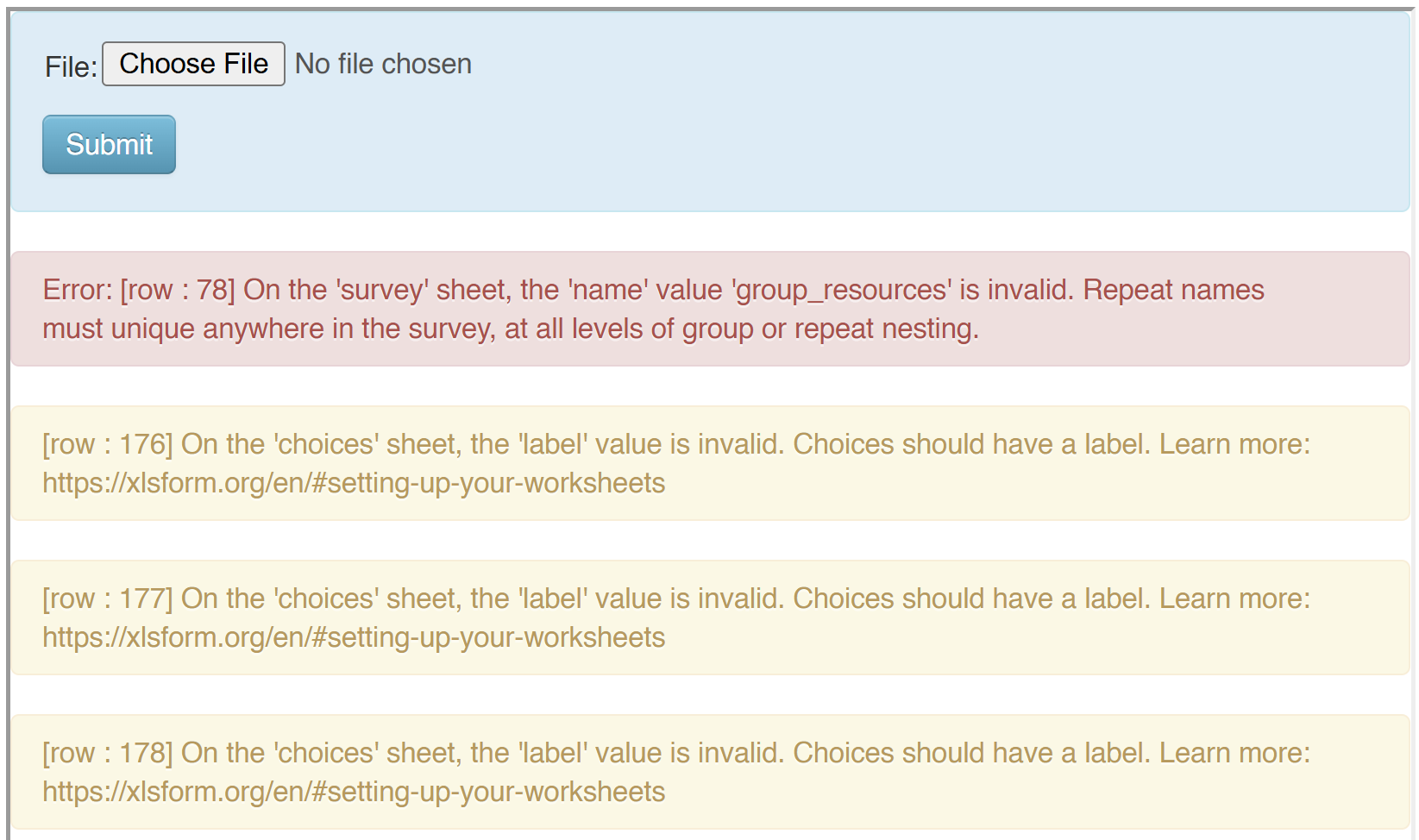Click the 'File:' label

[71, 66]
